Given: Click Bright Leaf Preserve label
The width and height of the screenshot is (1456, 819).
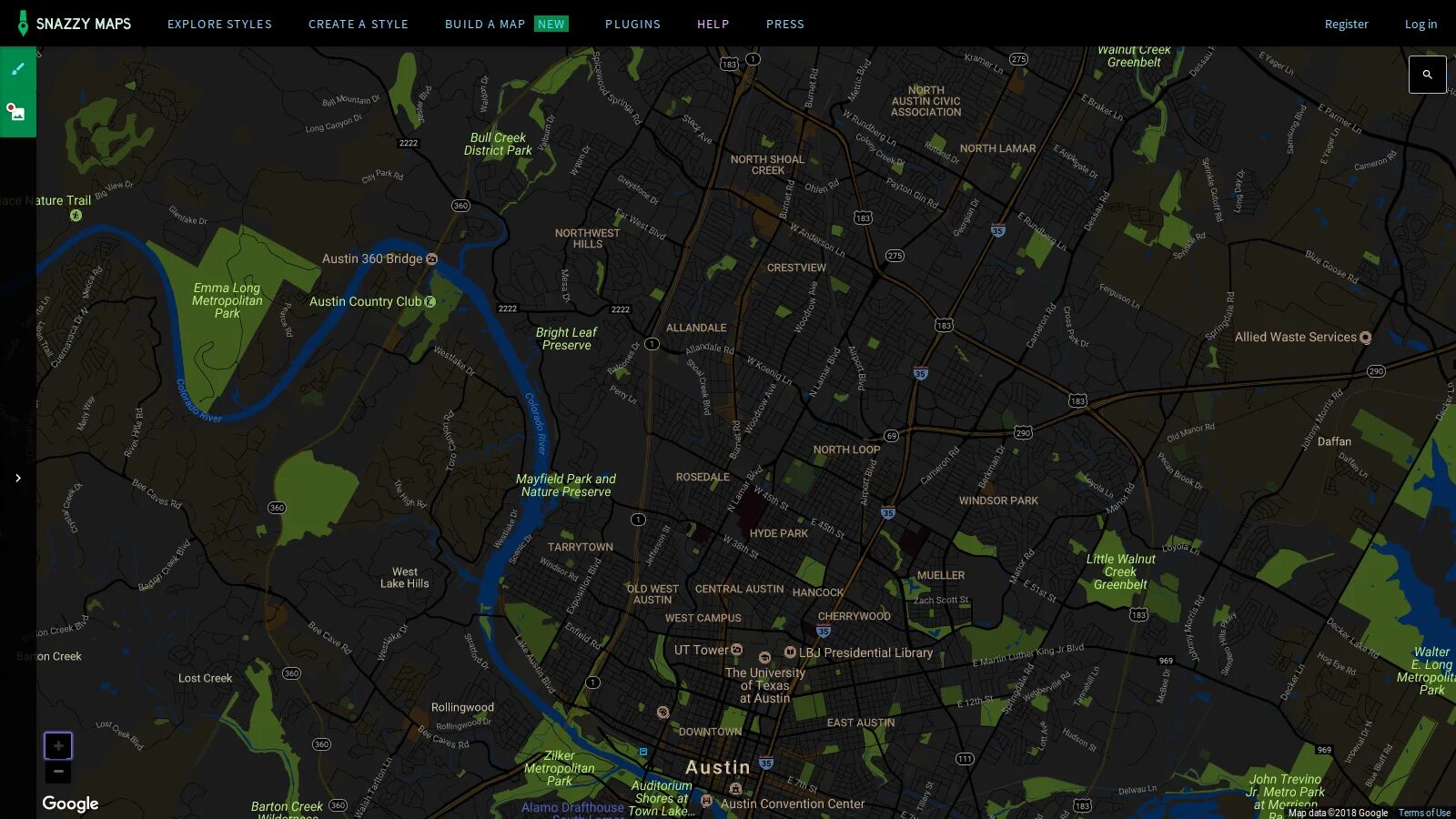Looking at the screenshot, I should [x=566, y=339].
